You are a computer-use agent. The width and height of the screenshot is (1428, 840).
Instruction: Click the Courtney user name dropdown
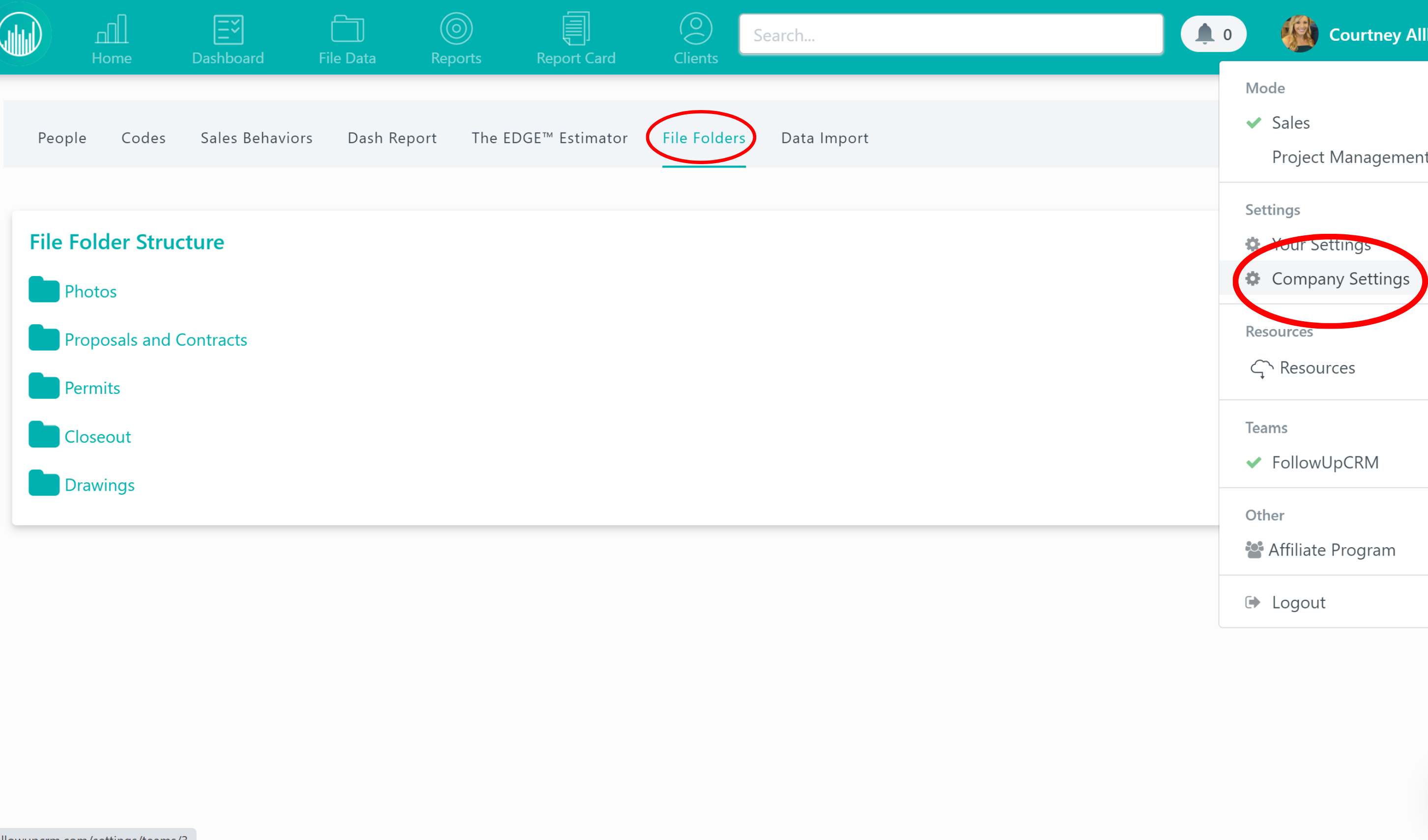pyautogui.click(x=1378, y=34)
